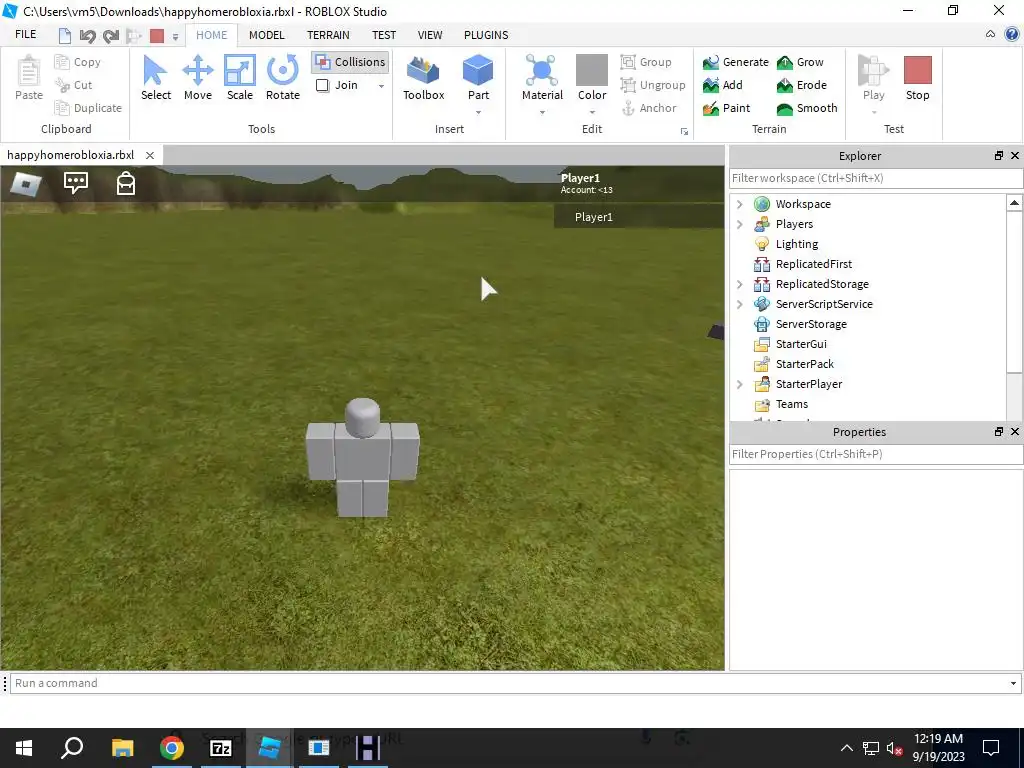
Task: Switch to the VIEW tab
Action: (x=430, y=35)
